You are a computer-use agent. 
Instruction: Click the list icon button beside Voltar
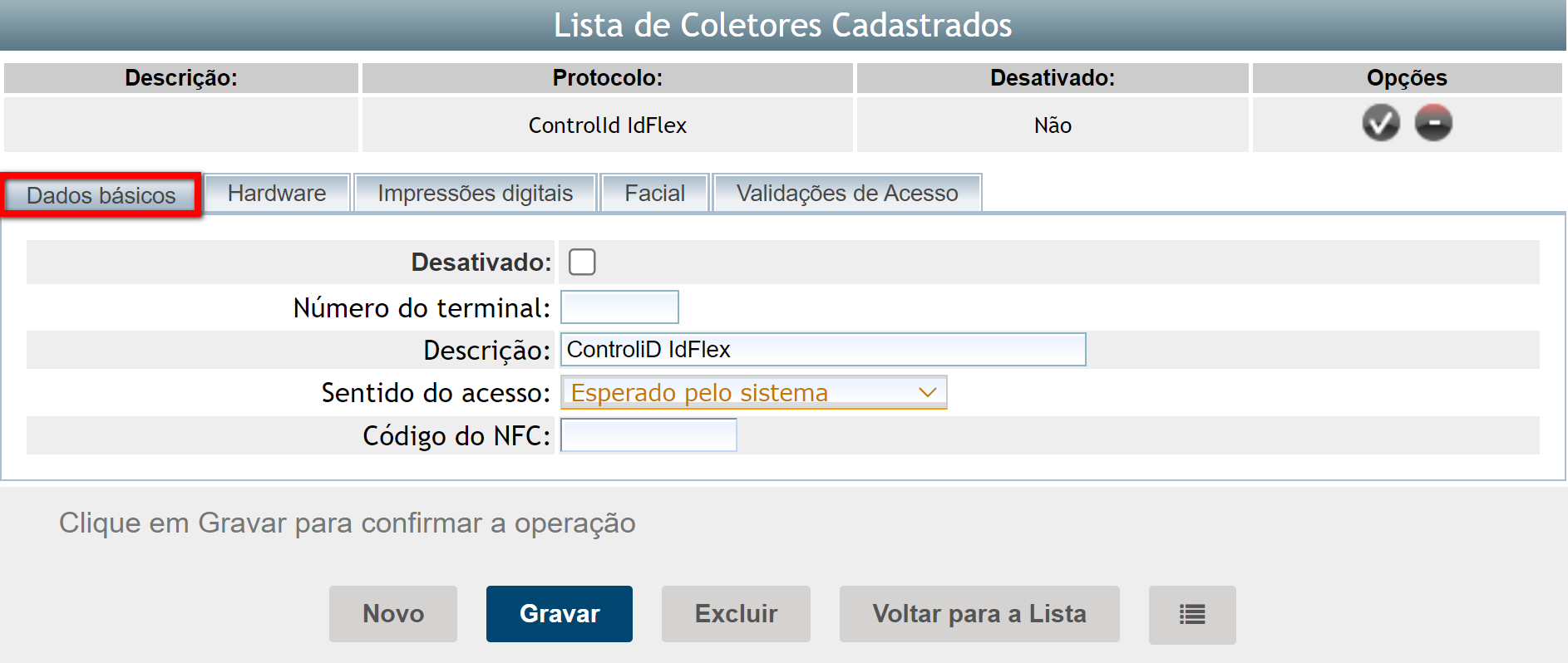point(1191,615)
